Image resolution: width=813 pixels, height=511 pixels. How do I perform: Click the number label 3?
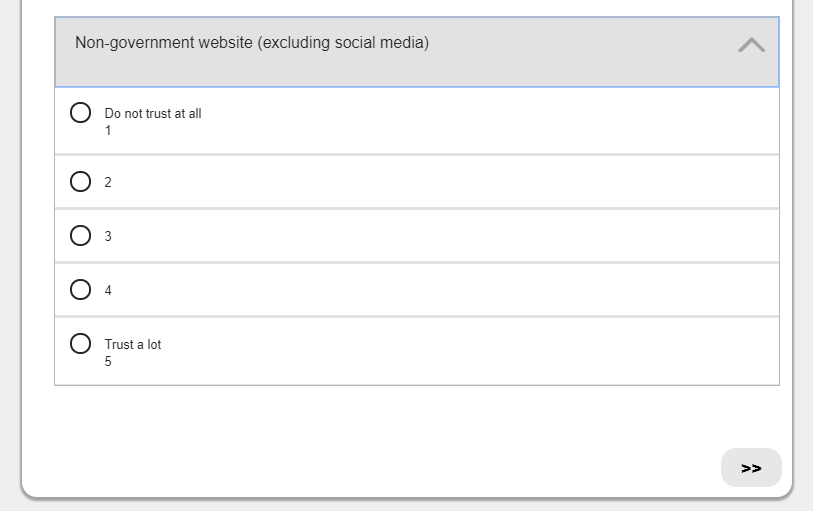point(108,237)
